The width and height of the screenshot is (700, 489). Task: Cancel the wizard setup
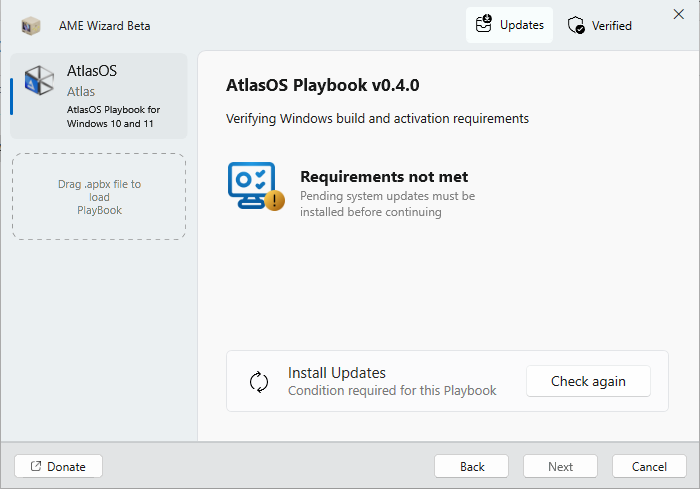tap(649, 467)
